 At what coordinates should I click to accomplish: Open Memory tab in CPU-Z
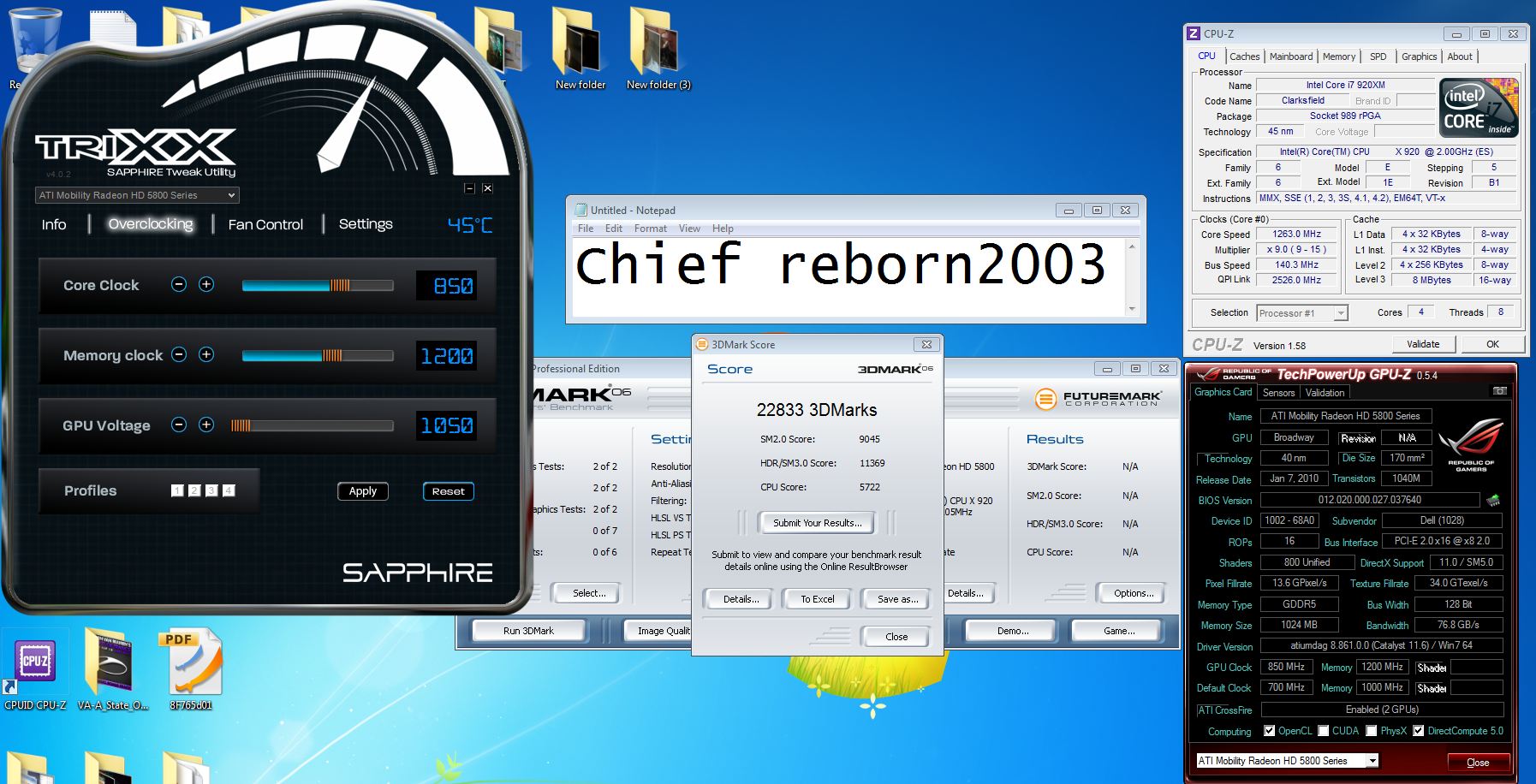point(1339,56)
